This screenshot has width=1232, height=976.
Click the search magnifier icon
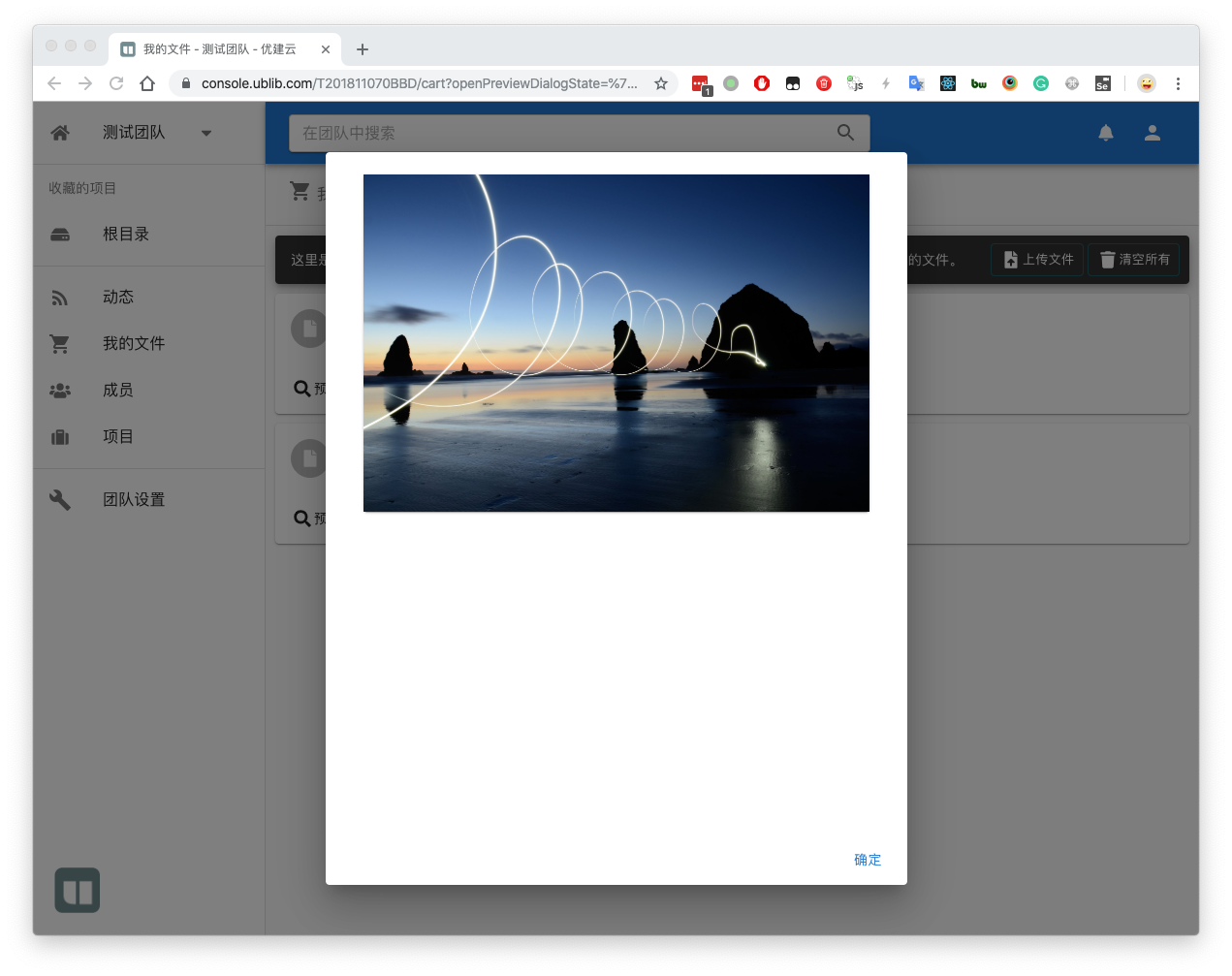click(x=845, y=133)
